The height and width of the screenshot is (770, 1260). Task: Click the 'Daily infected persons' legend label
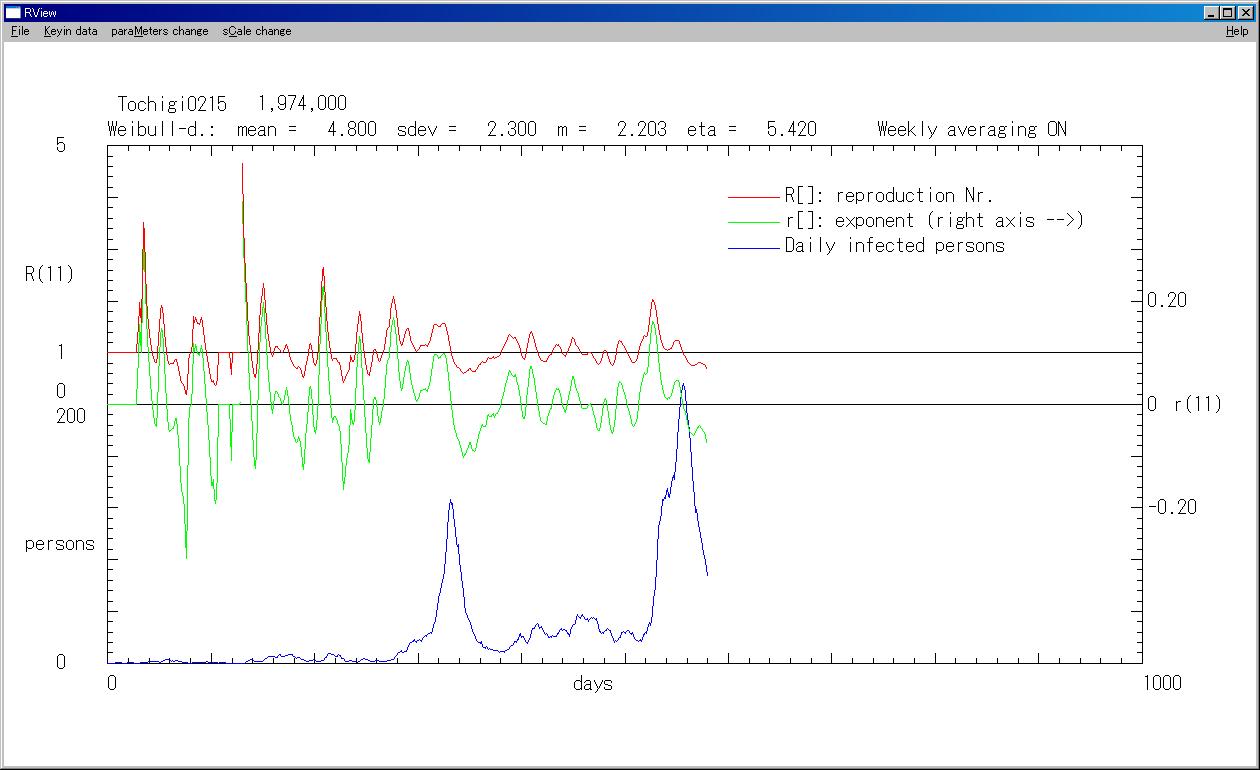(894, 246)
